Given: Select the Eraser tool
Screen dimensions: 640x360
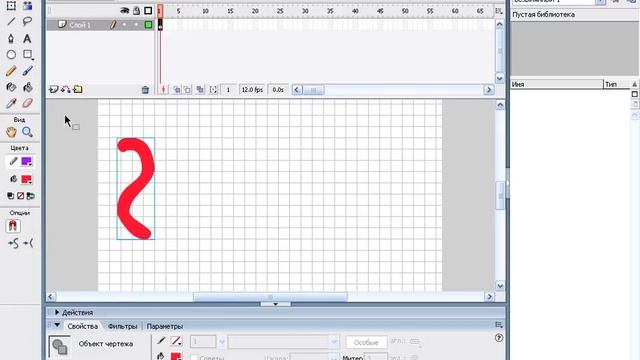Looking at the screenshot, I should 27,103.
